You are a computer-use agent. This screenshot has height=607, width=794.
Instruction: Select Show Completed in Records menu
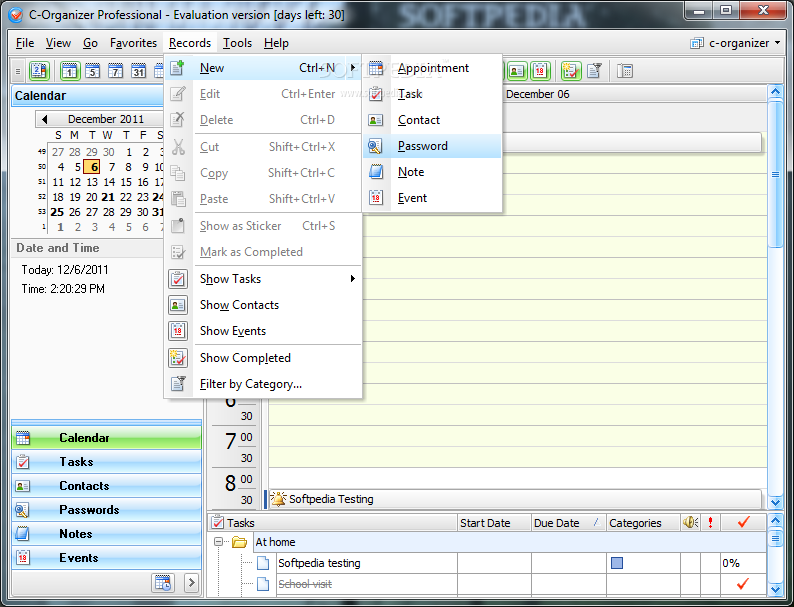click(x=263, y=358)
